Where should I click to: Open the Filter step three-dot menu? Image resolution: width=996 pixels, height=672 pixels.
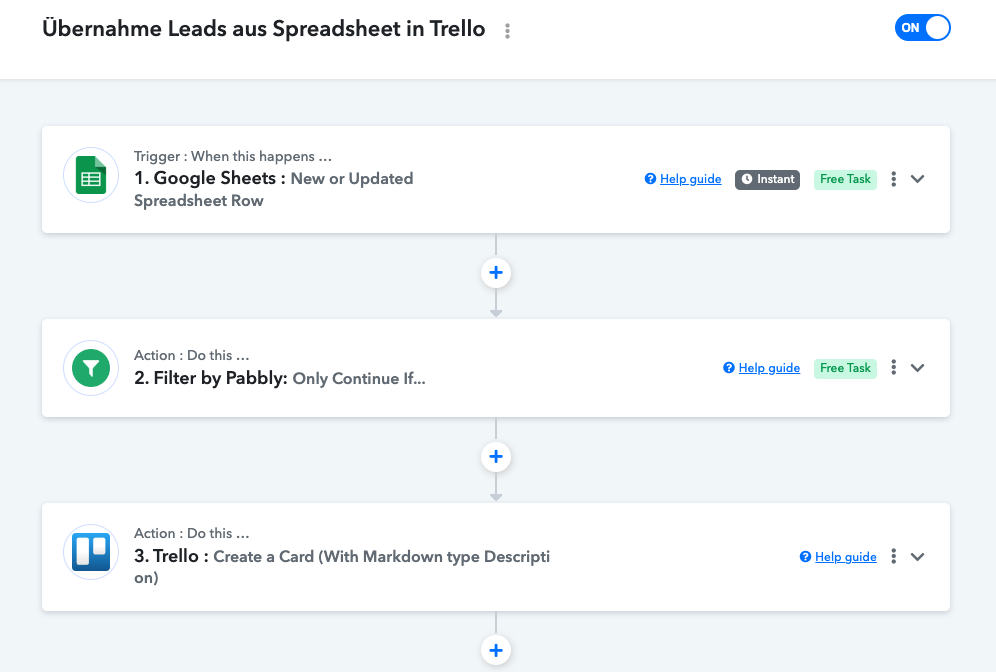[894, 367]
